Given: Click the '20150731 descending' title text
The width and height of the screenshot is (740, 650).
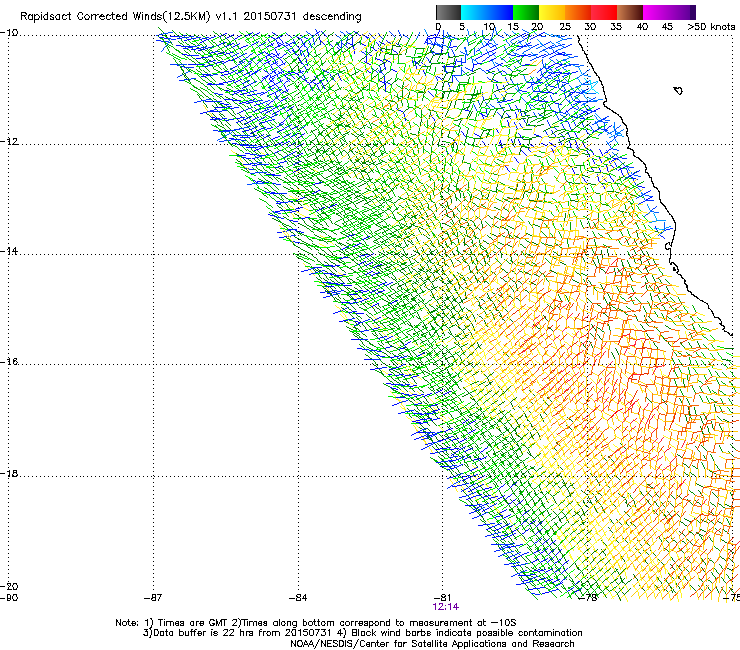Looking at the screenshot, I should click(x=303, y=17).
